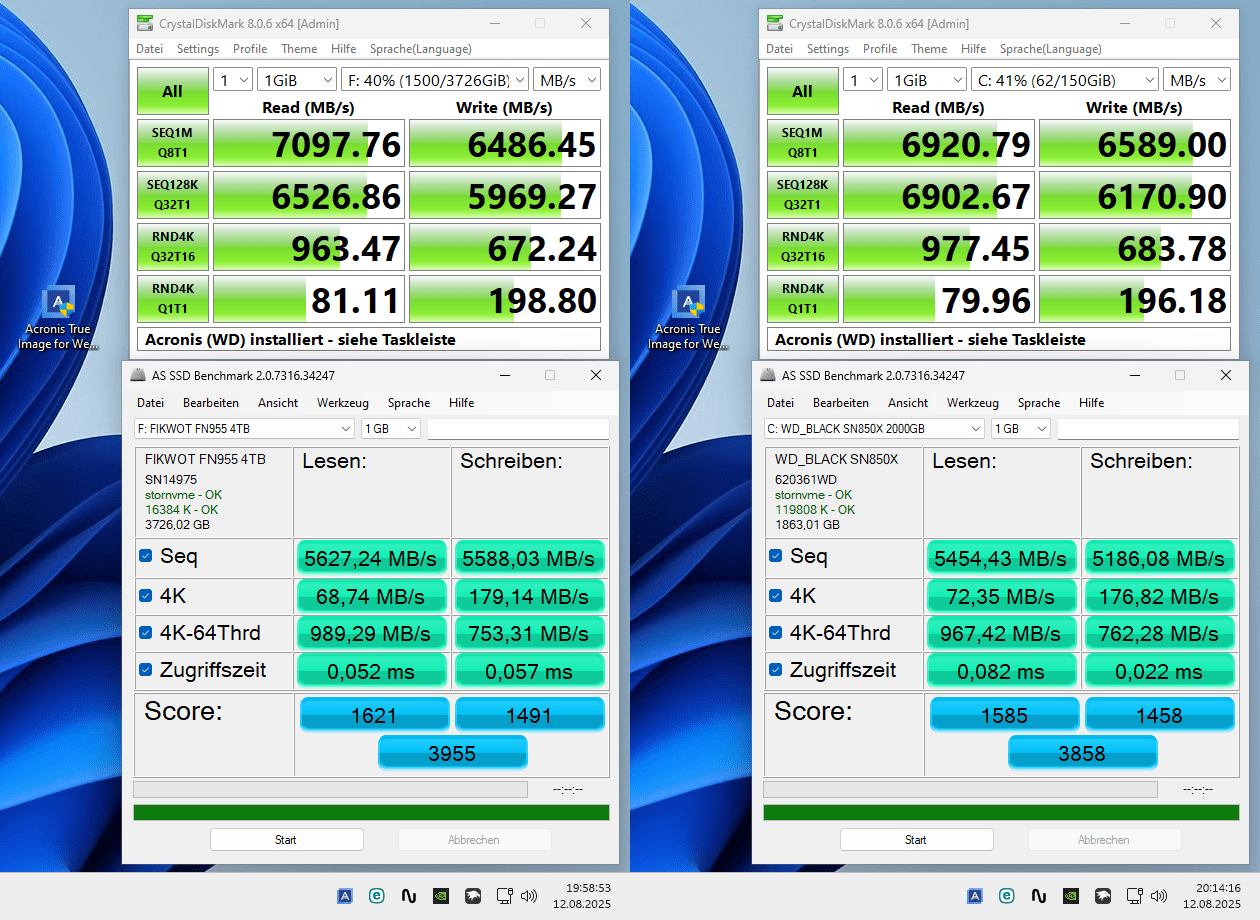
Task: Open NVIDIA tray icon beside the 20:14:16 clock
Action: (x=1071, y=896)
